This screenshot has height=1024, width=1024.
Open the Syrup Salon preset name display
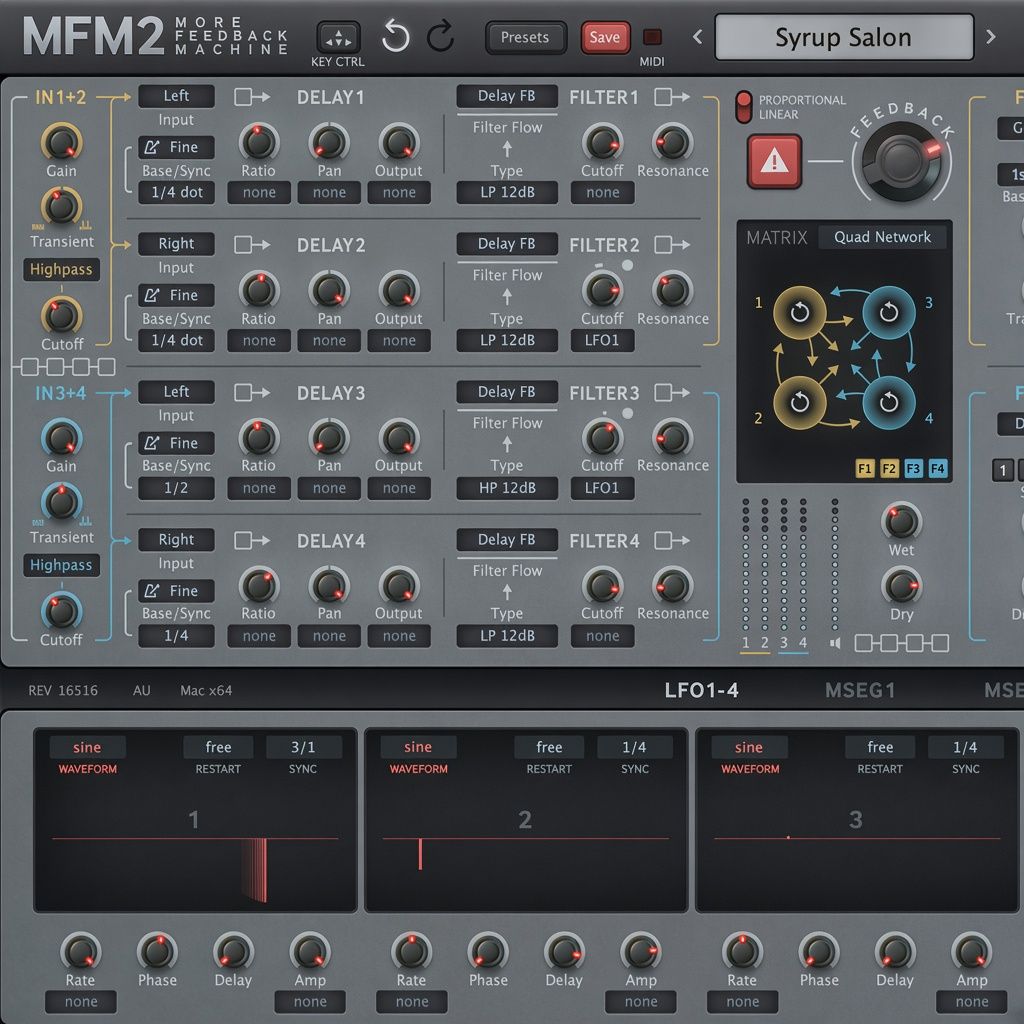click(x=844, y=37)
